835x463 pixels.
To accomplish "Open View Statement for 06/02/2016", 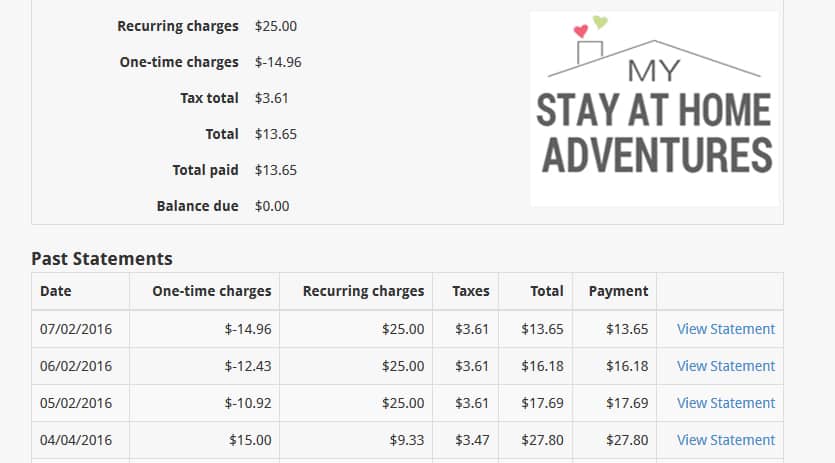I will tap(726, 366).
